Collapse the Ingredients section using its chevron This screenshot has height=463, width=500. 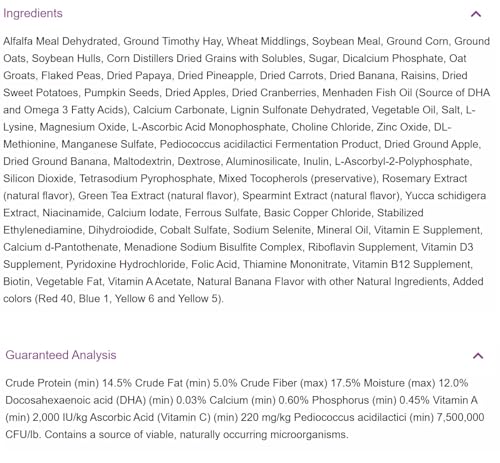pyautogui.click(x=476, y=14)
